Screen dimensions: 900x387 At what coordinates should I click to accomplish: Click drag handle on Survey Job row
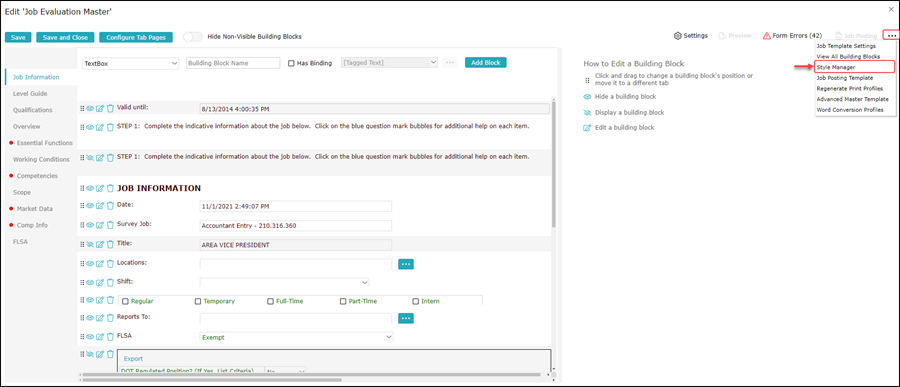pos(82,225)
